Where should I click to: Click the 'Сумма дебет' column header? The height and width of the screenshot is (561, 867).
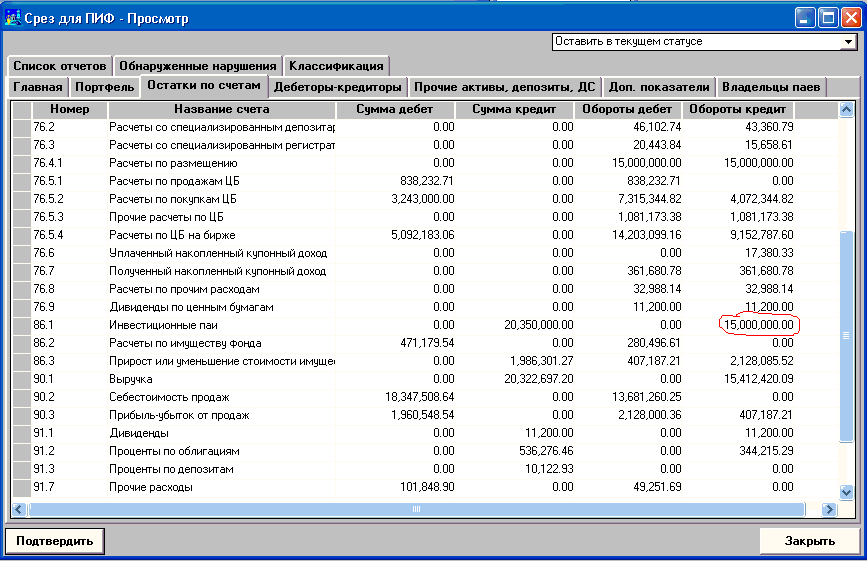395,109
